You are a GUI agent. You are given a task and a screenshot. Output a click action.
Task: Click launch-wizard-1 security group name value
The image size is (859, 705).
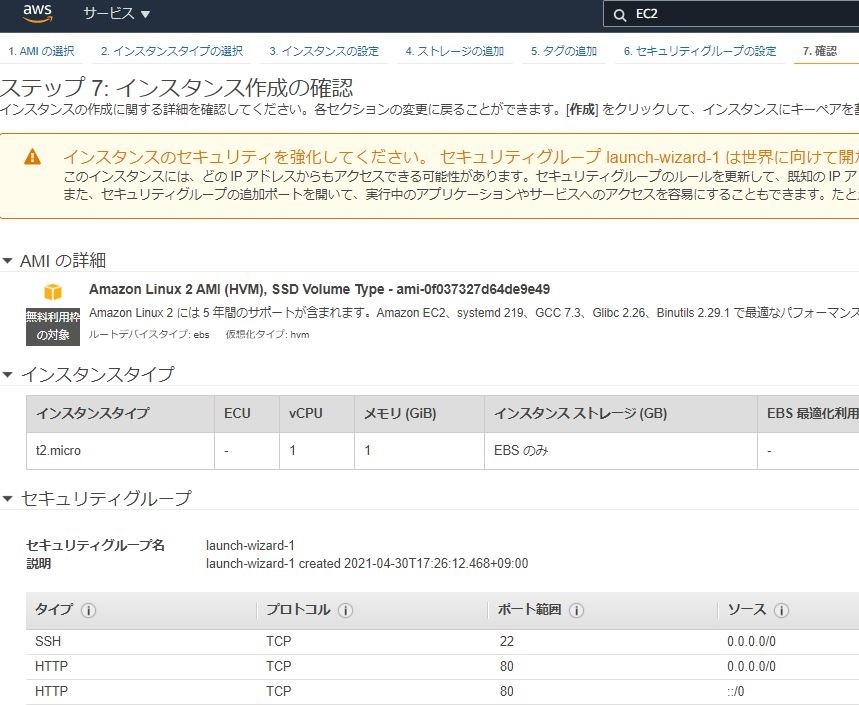point(250,546)
